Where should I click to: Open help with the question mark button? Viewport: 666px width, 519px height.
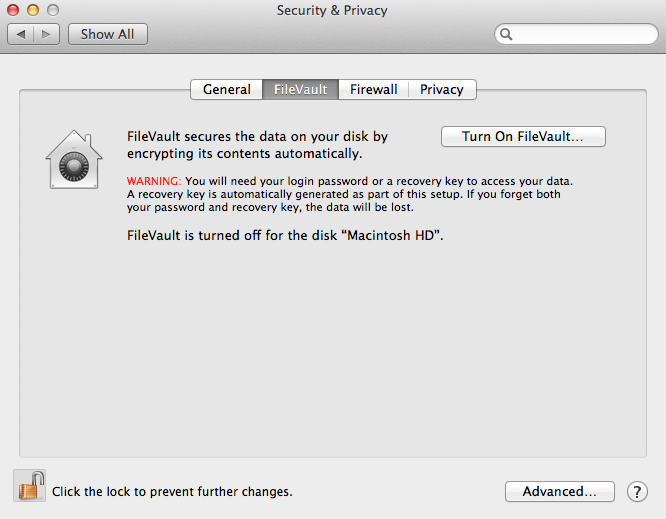pos(637,491)
